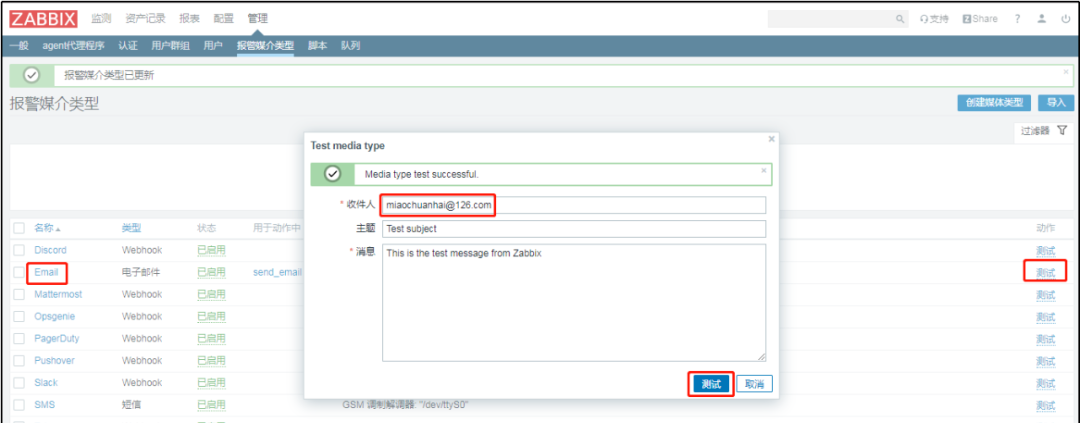This screenshot has width=1080, height=423.
Task: Switch to the 脚本 submenu
Action: [317, 46]
